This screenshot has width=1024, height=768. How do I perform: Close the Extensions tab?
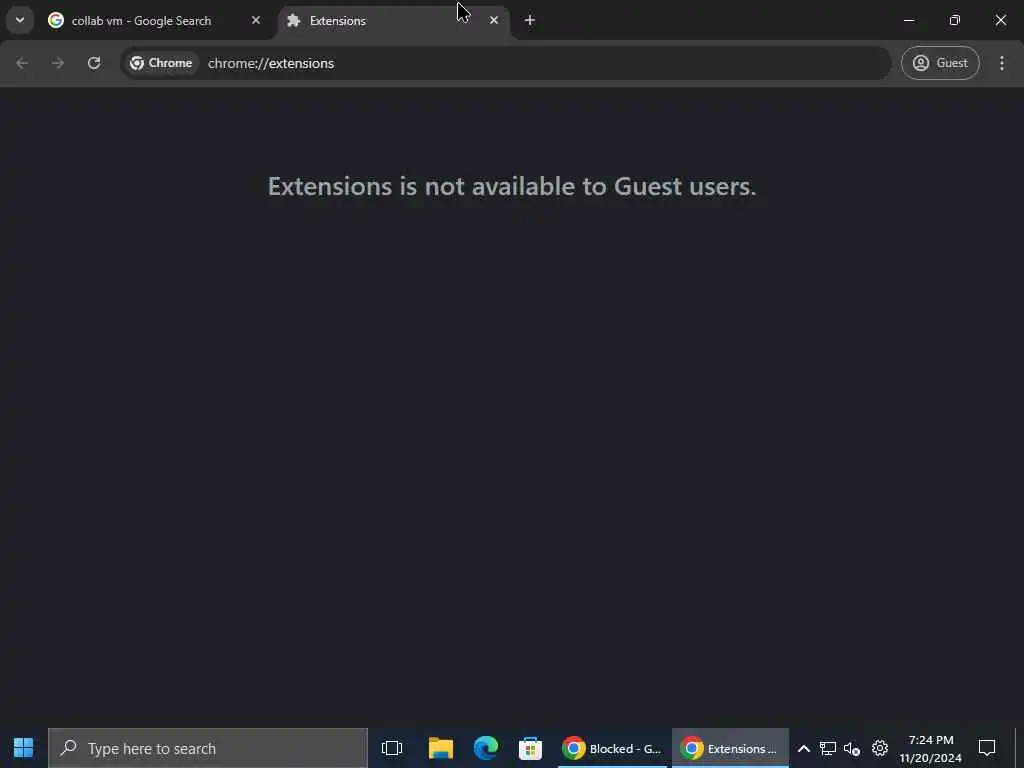tap(494, 20)
